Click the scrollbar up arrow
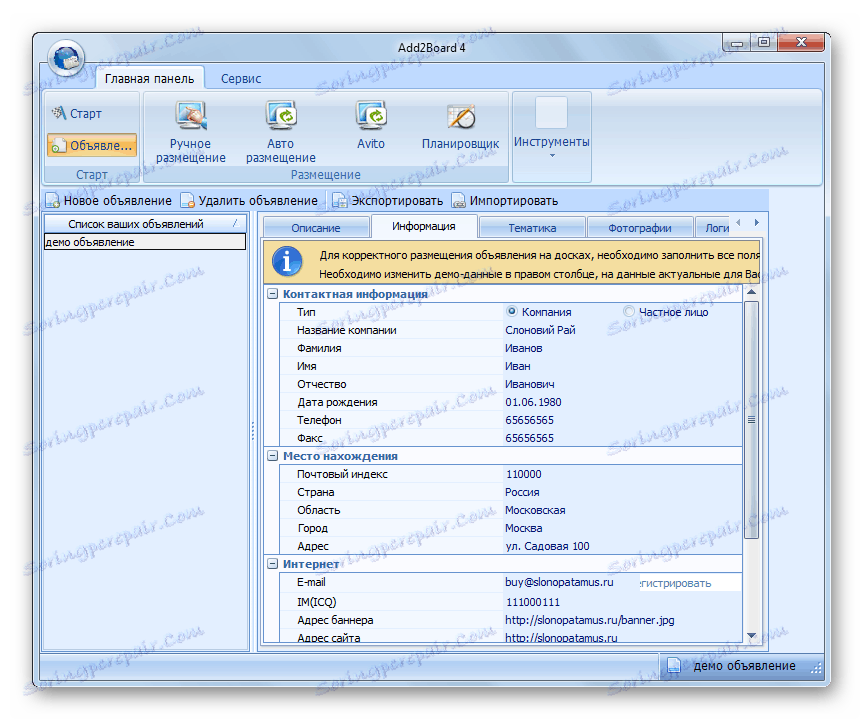The image size is (864, 720). pyautogui.click(x=751, y=292)
